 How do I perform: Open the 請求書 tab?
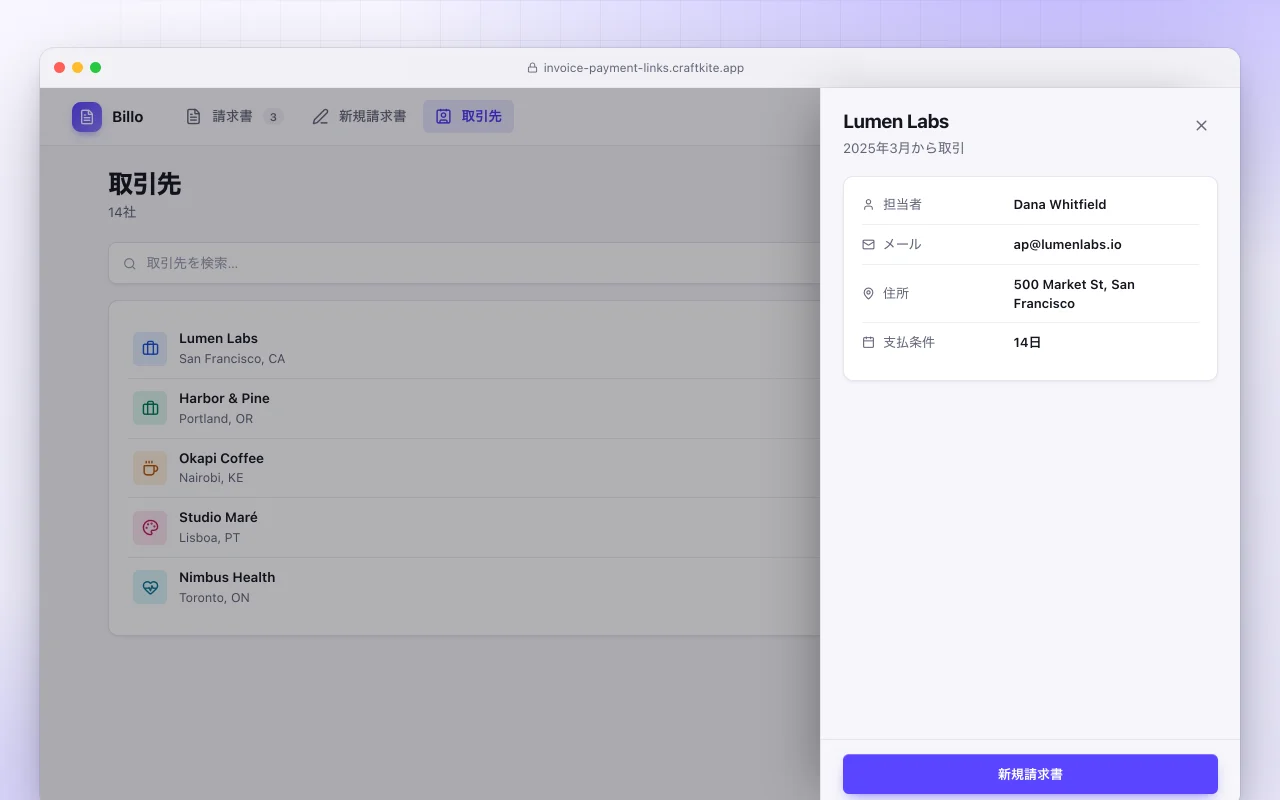(x=234, y=117)
